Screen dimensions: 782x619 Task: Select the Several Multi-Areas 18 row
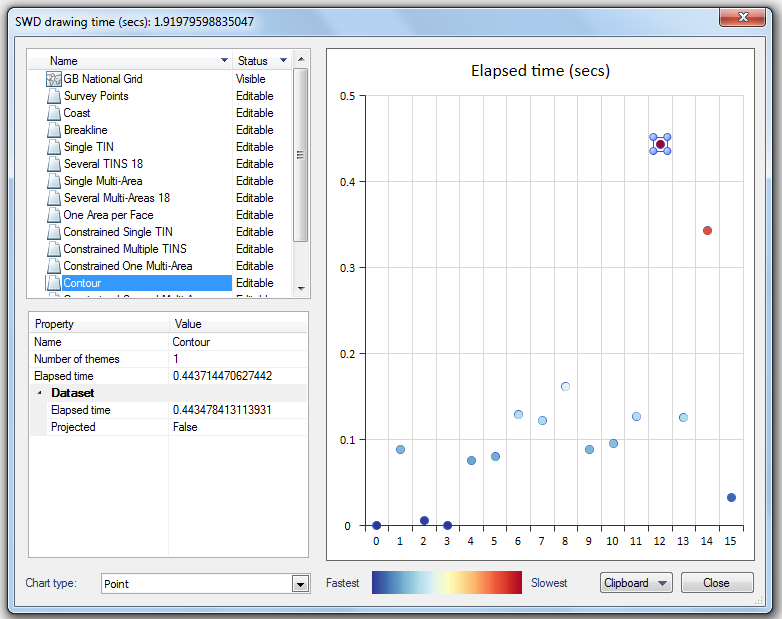(116, 198)
